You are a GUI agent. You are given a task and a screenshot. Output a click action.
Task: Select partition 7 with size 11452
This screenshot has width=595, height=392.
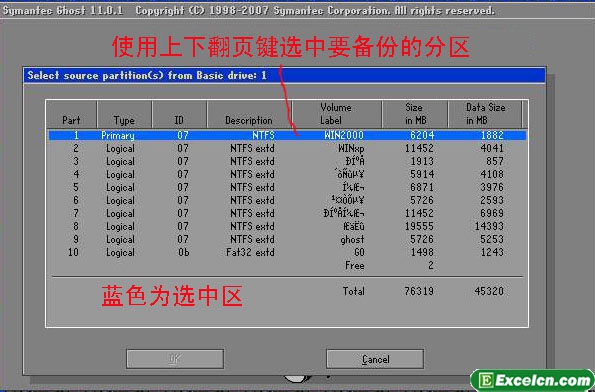287,213
